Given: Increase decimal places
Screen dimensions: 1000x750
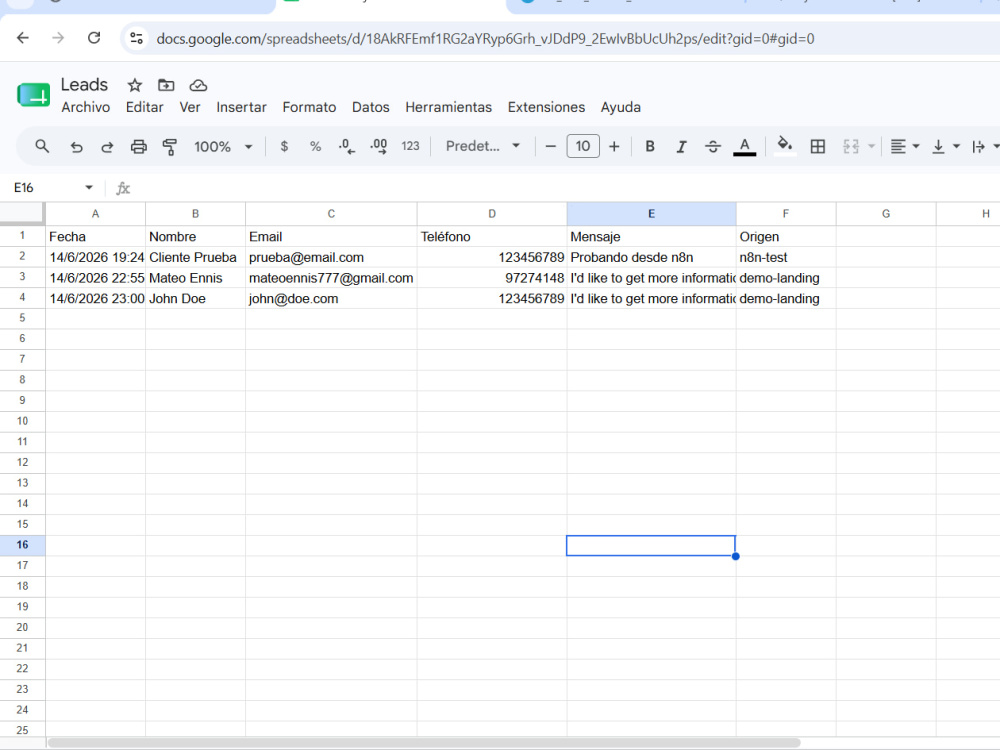Looking at the screenshot, I should pyautogui.click(x=379, y=147).
